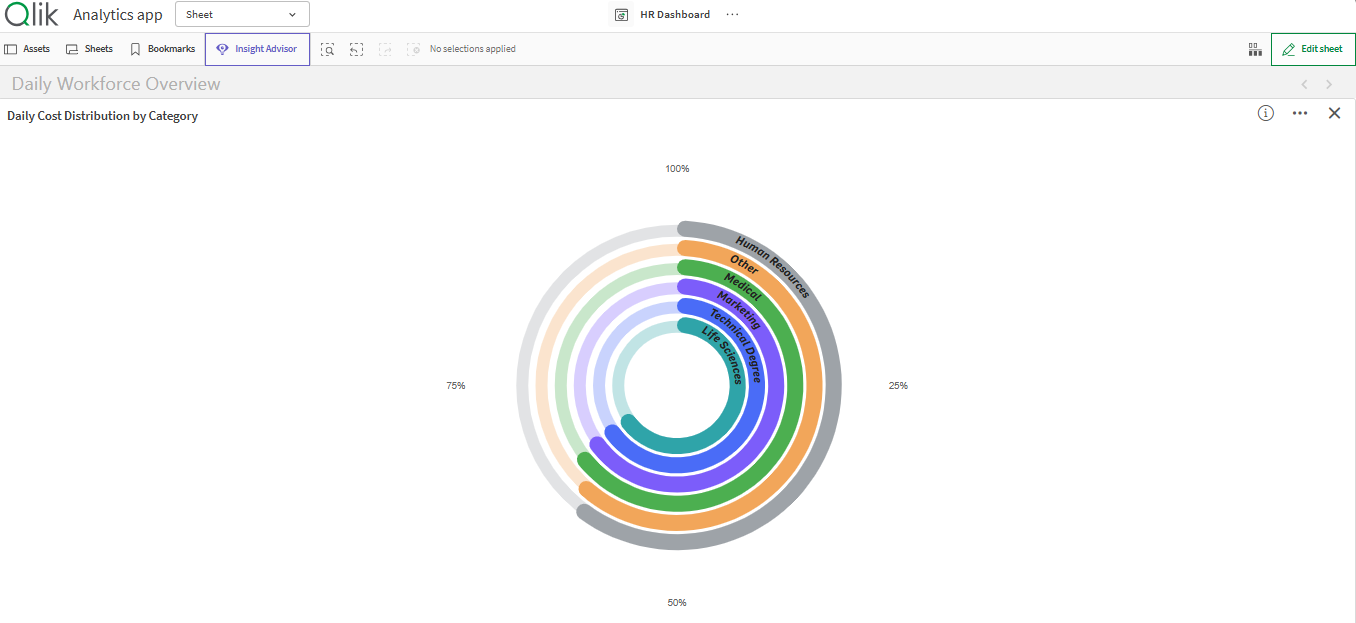Toggle the Insight Advisor panel

[x=257, y=49]
